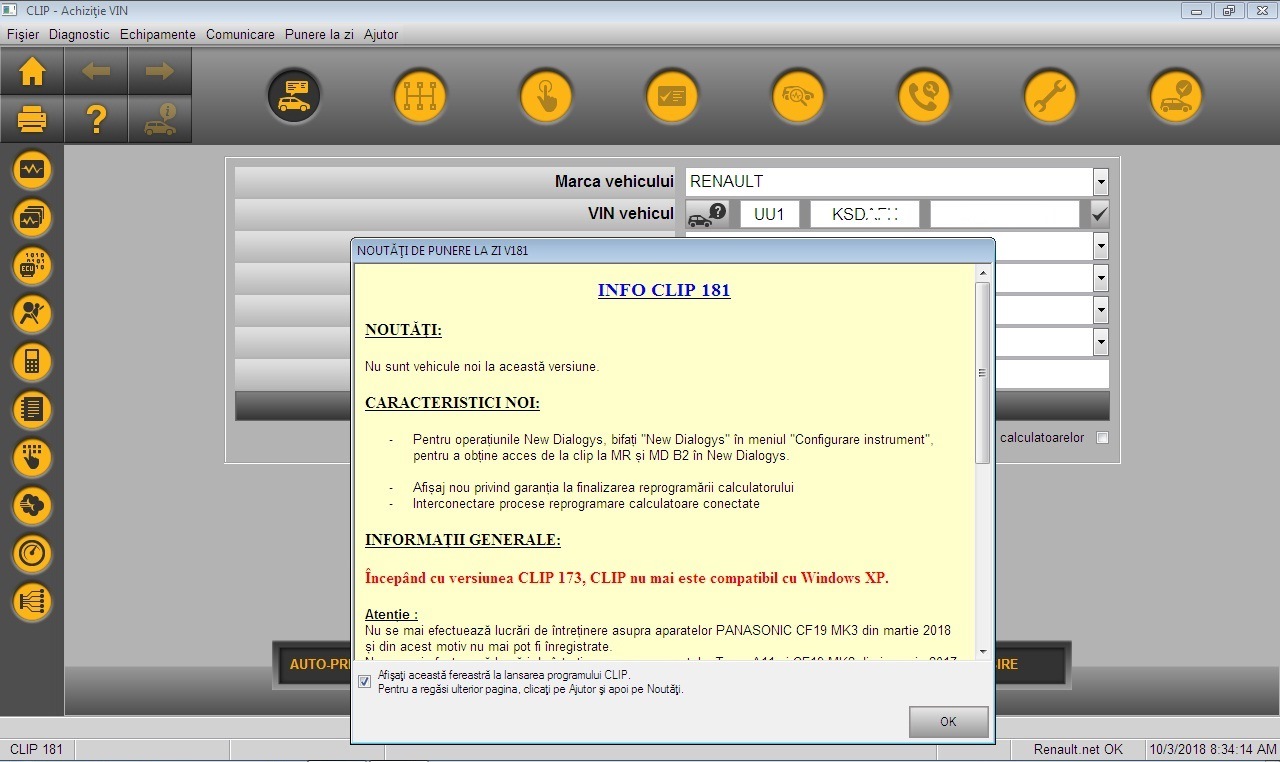Open the hand keypad sidebar icon
Viewport: 1280px width, 762px height.
click(x=32, y=458)
